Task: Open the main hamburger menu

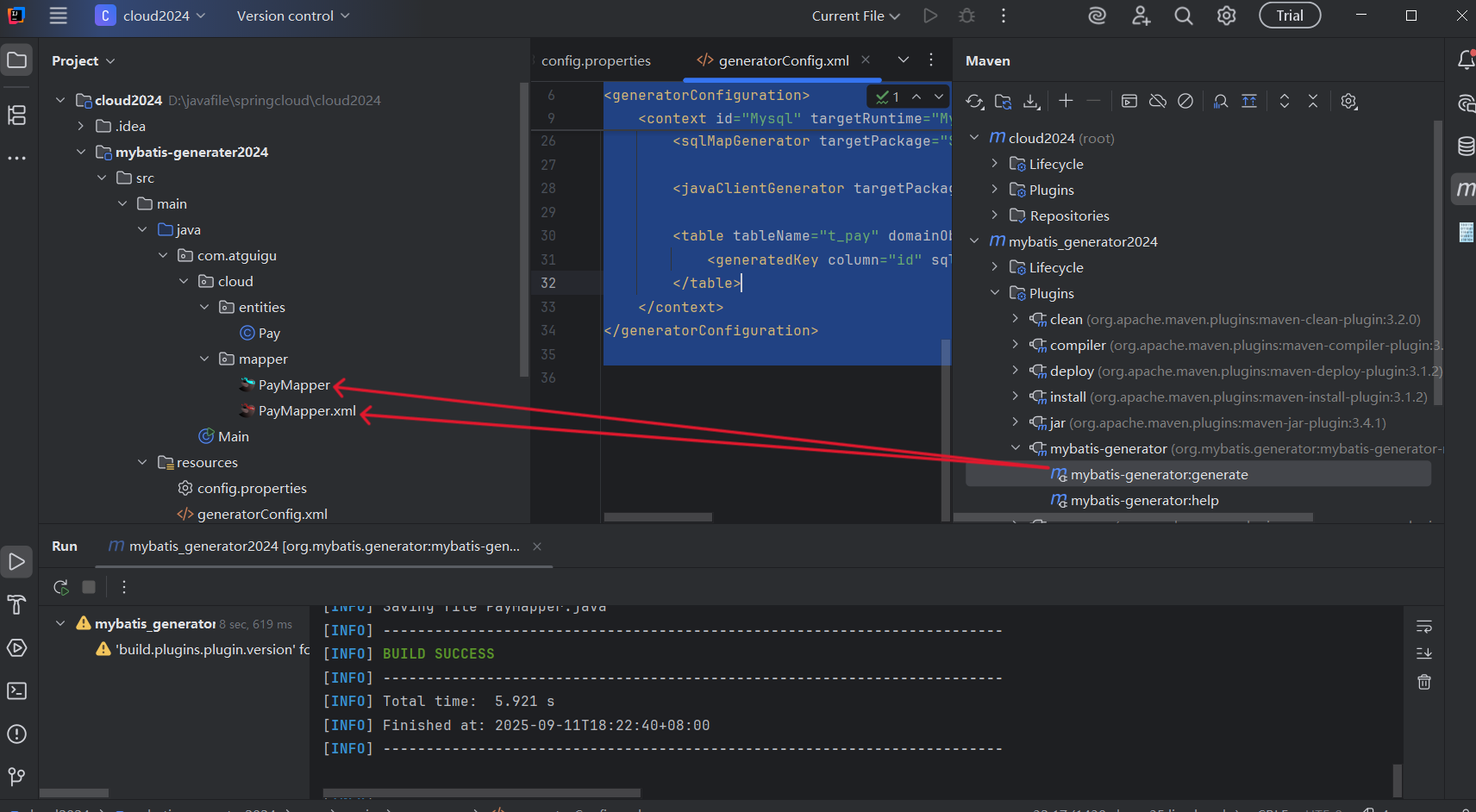Action: (x=58, y=16)
